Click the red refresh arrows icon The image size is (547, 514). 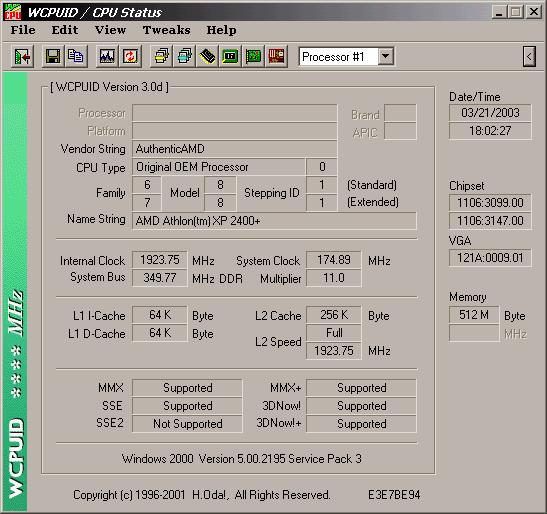click(x=130, y=56)
